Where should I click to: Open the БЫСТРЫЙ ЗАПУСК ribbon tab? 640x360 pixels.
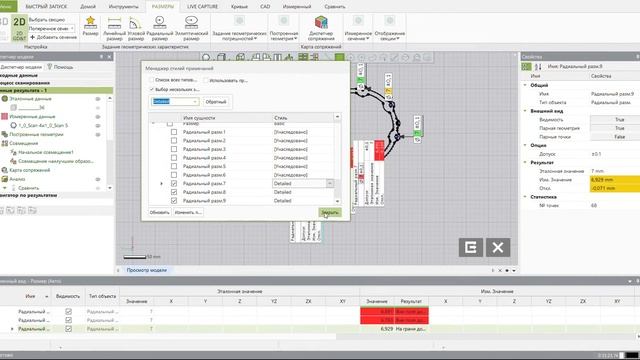(47, 7)
